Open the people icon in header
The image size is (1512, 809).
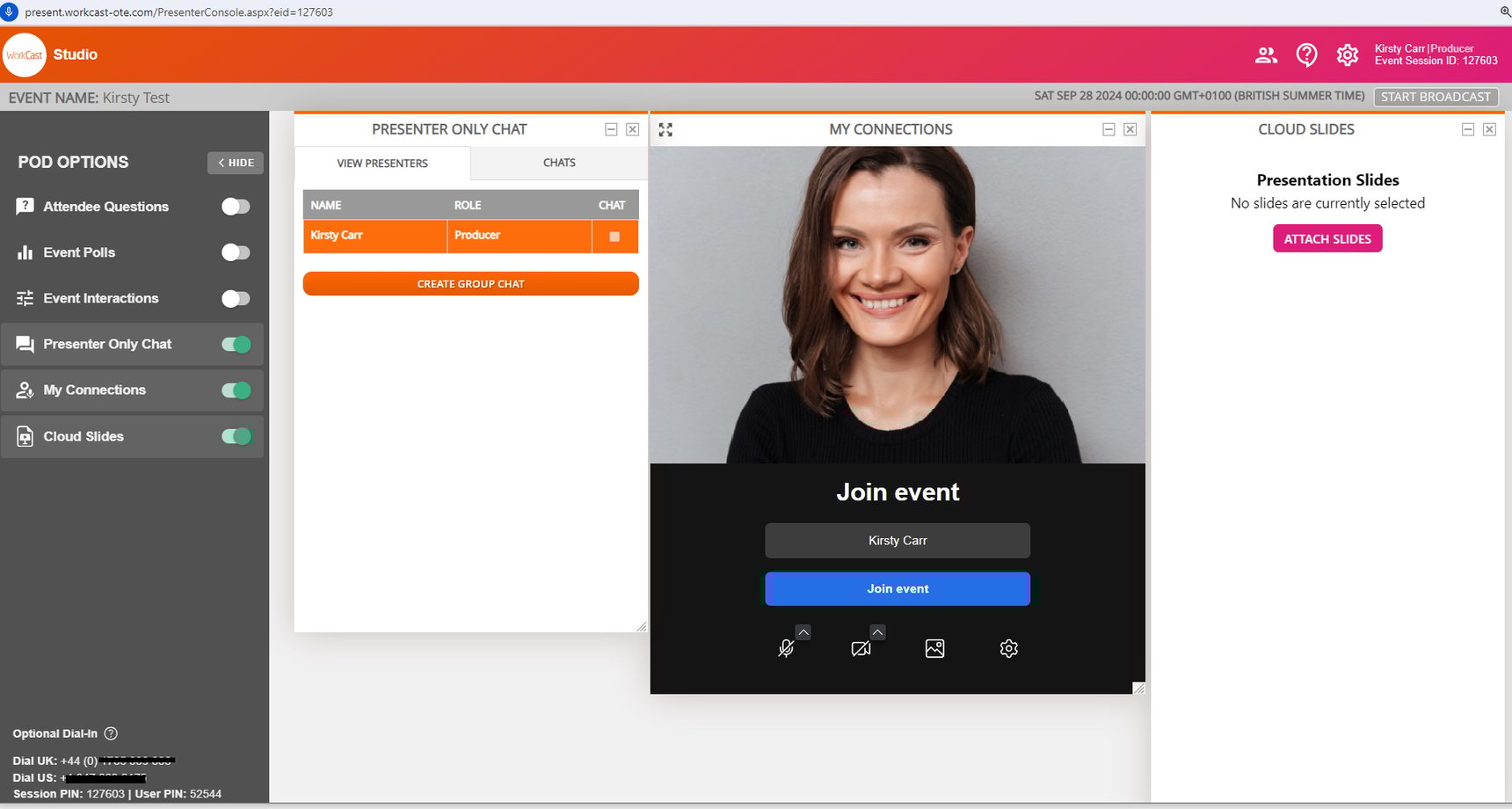click(1266, 55)
